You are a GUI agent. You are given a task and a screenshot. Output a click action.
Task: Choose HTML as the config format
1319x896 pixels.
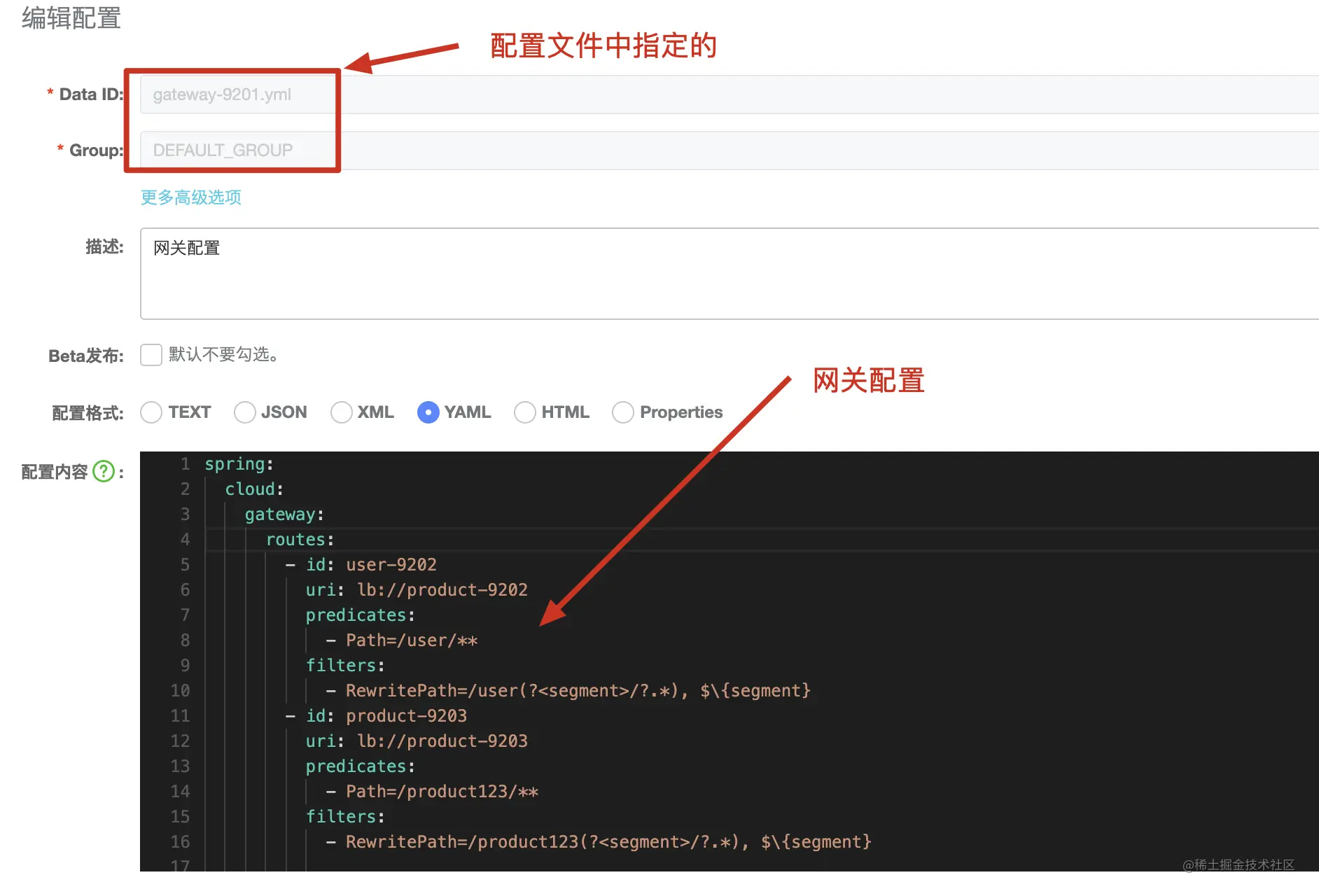pyautogui.click(x=525, y=412)
